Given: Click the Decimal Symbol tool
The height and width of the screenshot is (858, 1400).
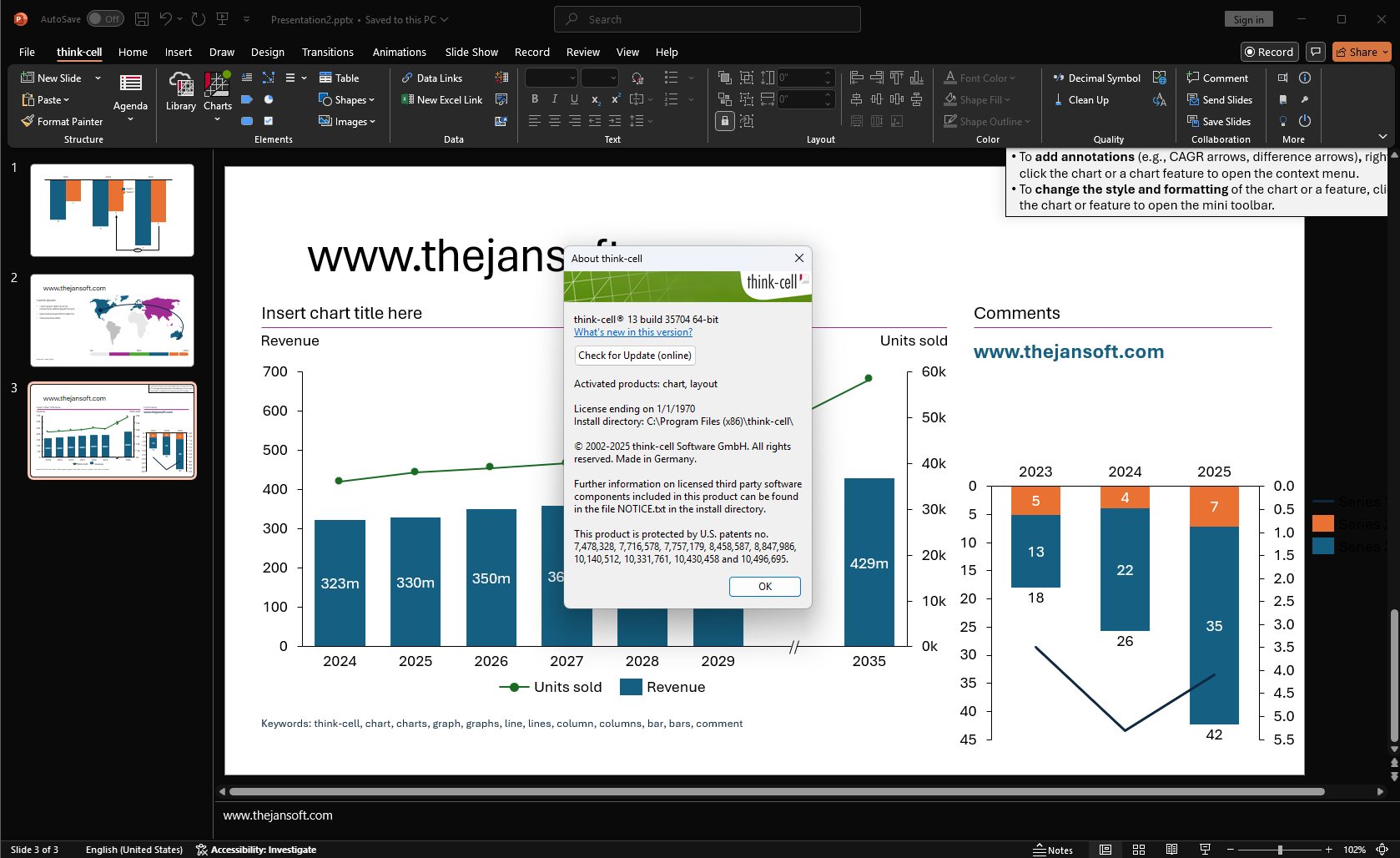Looking at the screenshot, I should click(x=1096, y=78).
